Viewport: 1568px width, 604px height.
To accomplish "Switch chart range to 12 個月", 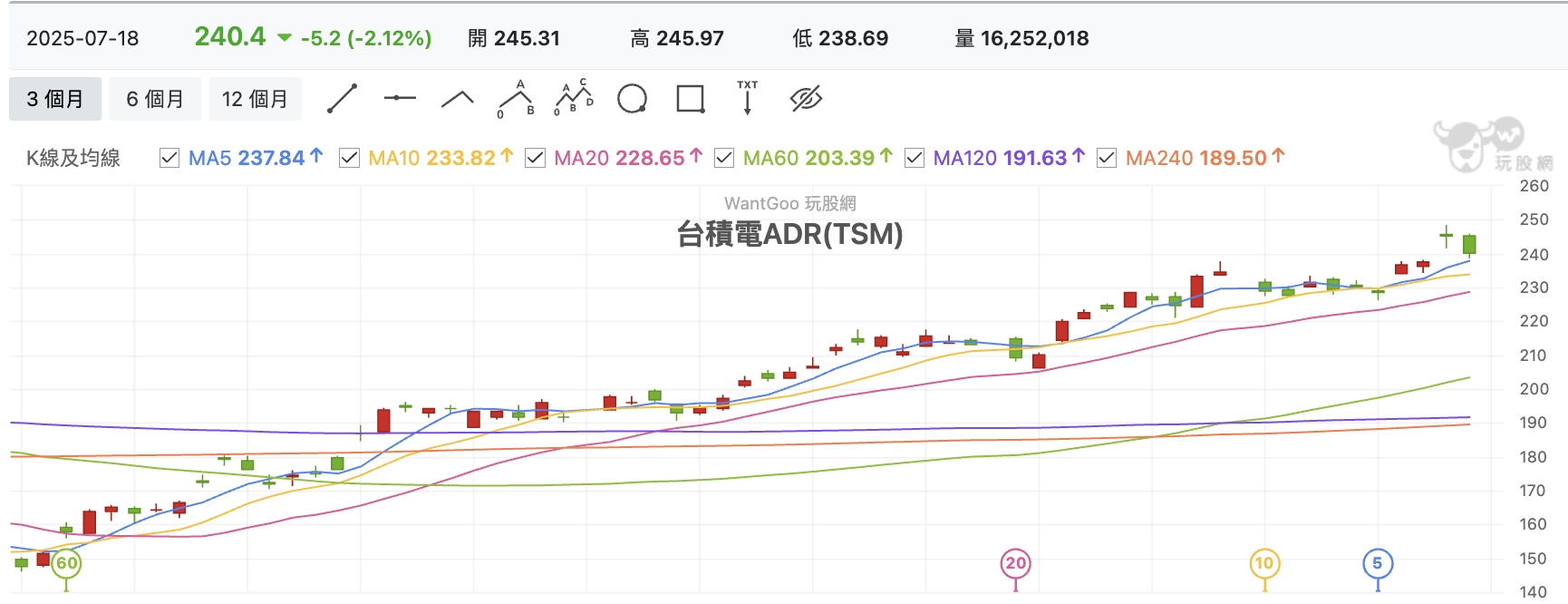I will pos(255,99).
